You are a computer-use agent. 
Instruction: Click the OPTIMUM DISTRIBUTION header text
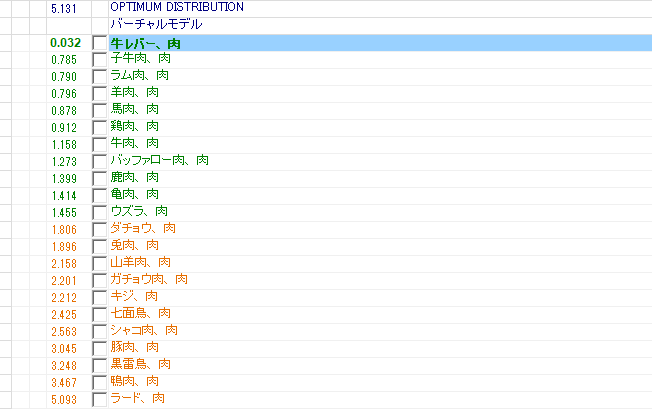point(176,7)
